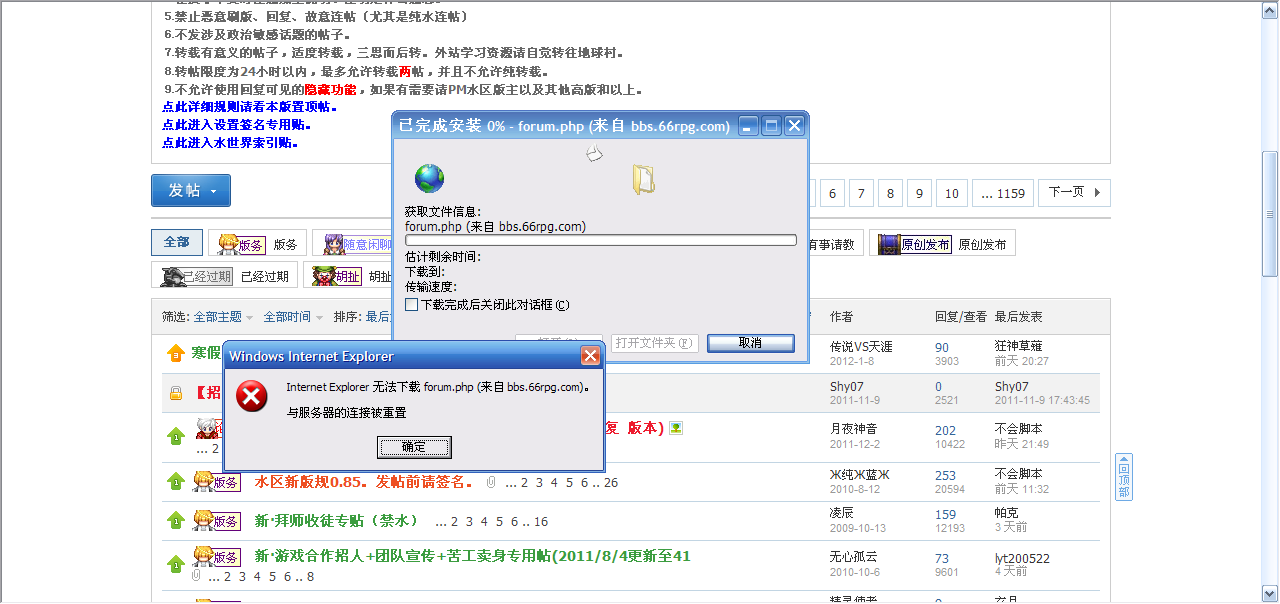Open 点此进入水世界索引贴 link

pyautogui.click(x=230, y=143)
